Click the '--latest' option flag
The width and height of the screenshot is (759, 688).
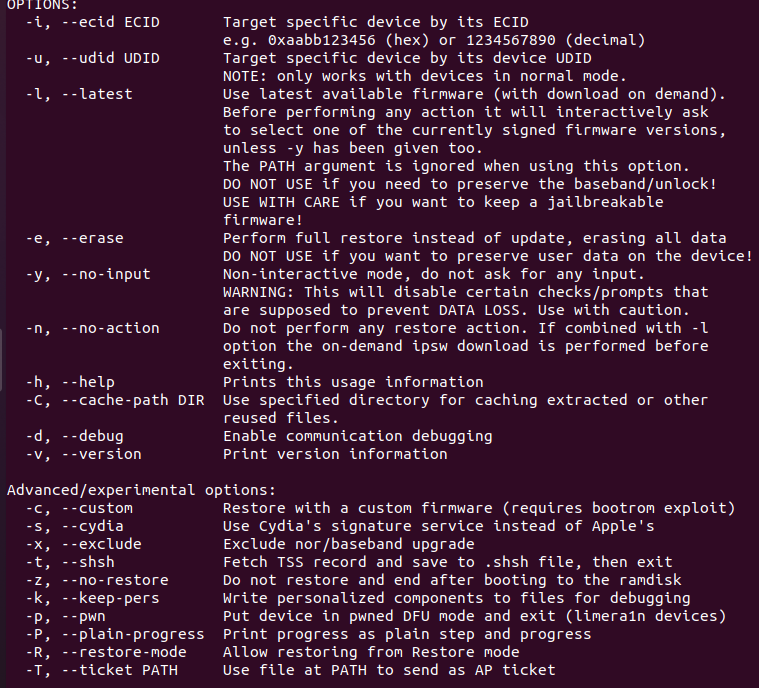coord(97,94)
